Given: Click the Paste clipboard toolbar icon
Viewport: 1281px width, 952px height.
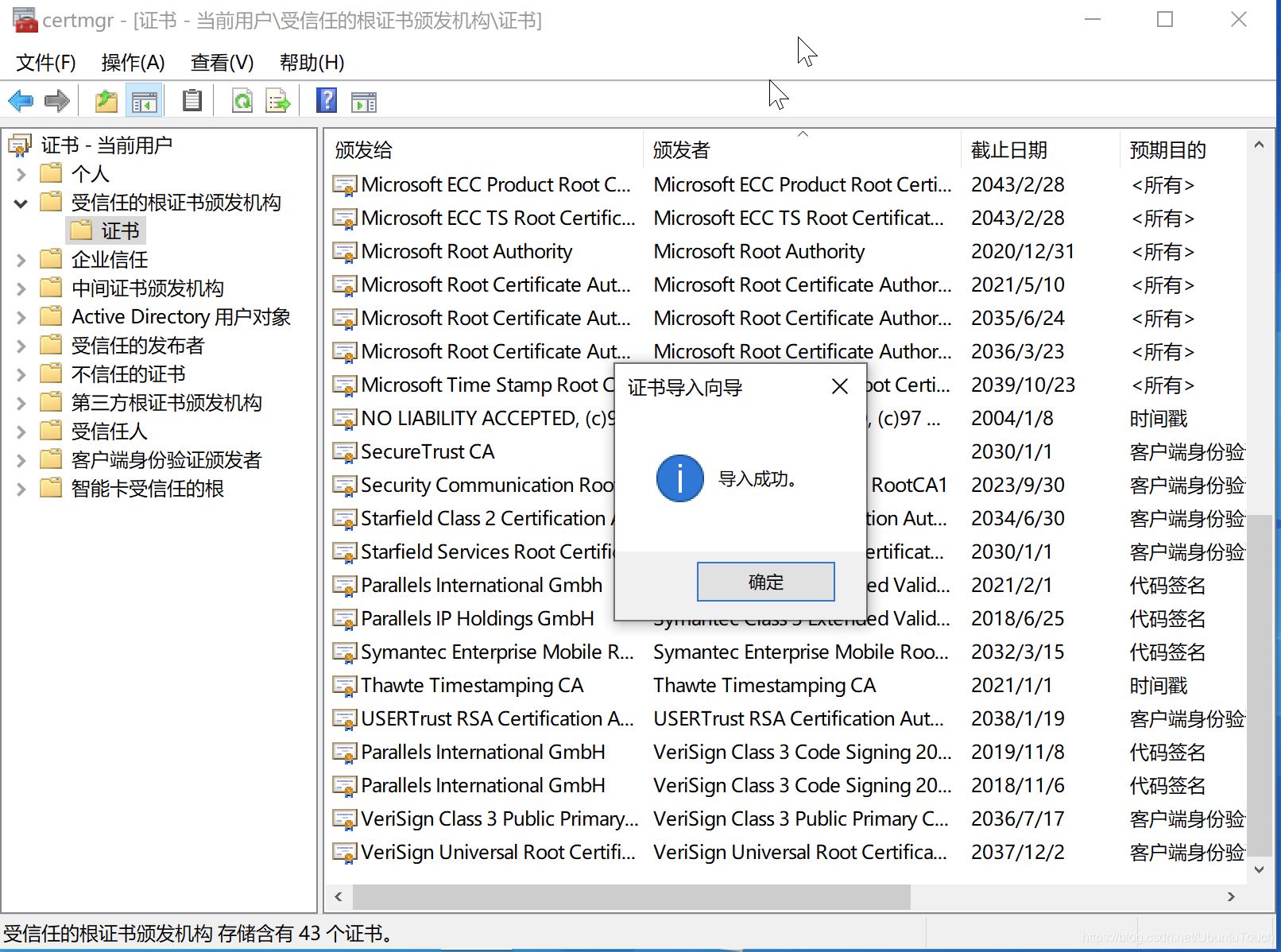Looking at the screenshot, I should pyautogui.click(x=192, y=101).
